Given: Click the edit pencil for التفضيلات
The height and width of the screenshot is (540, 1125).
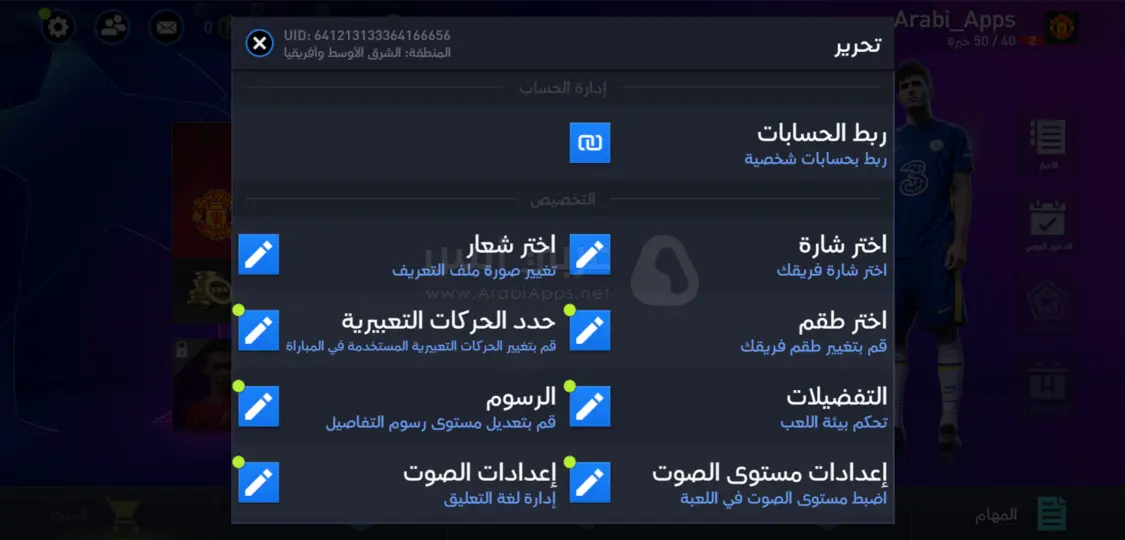Looking at the screenshot, I should [x=590, y=406].
